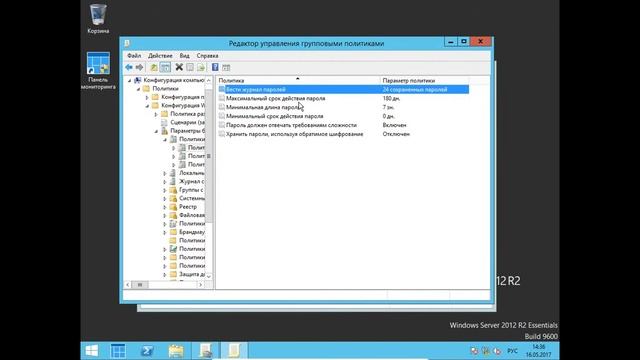This screenshot has height=360, width=640.
Task: Open Панель мониторинга desktop shortcut
Action: point(98,71)
